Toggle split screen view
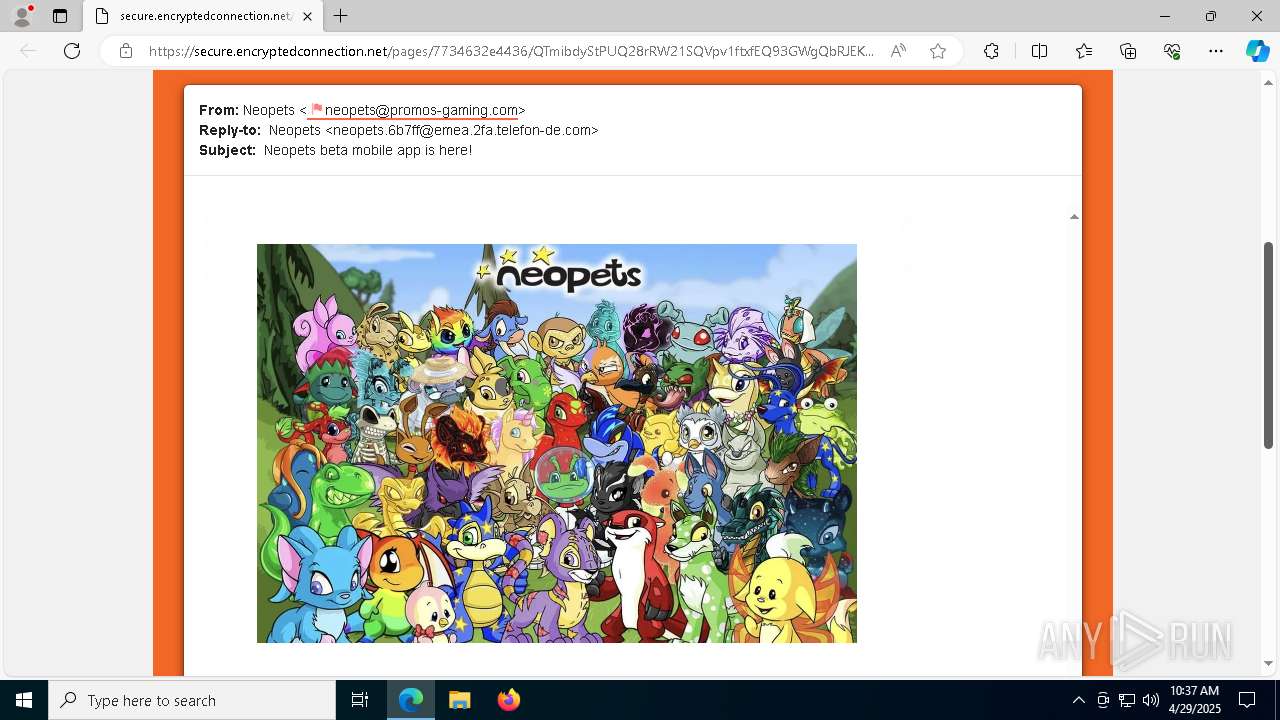The height and width of the screenshot is (720, 1280). tap(1039, 51)
